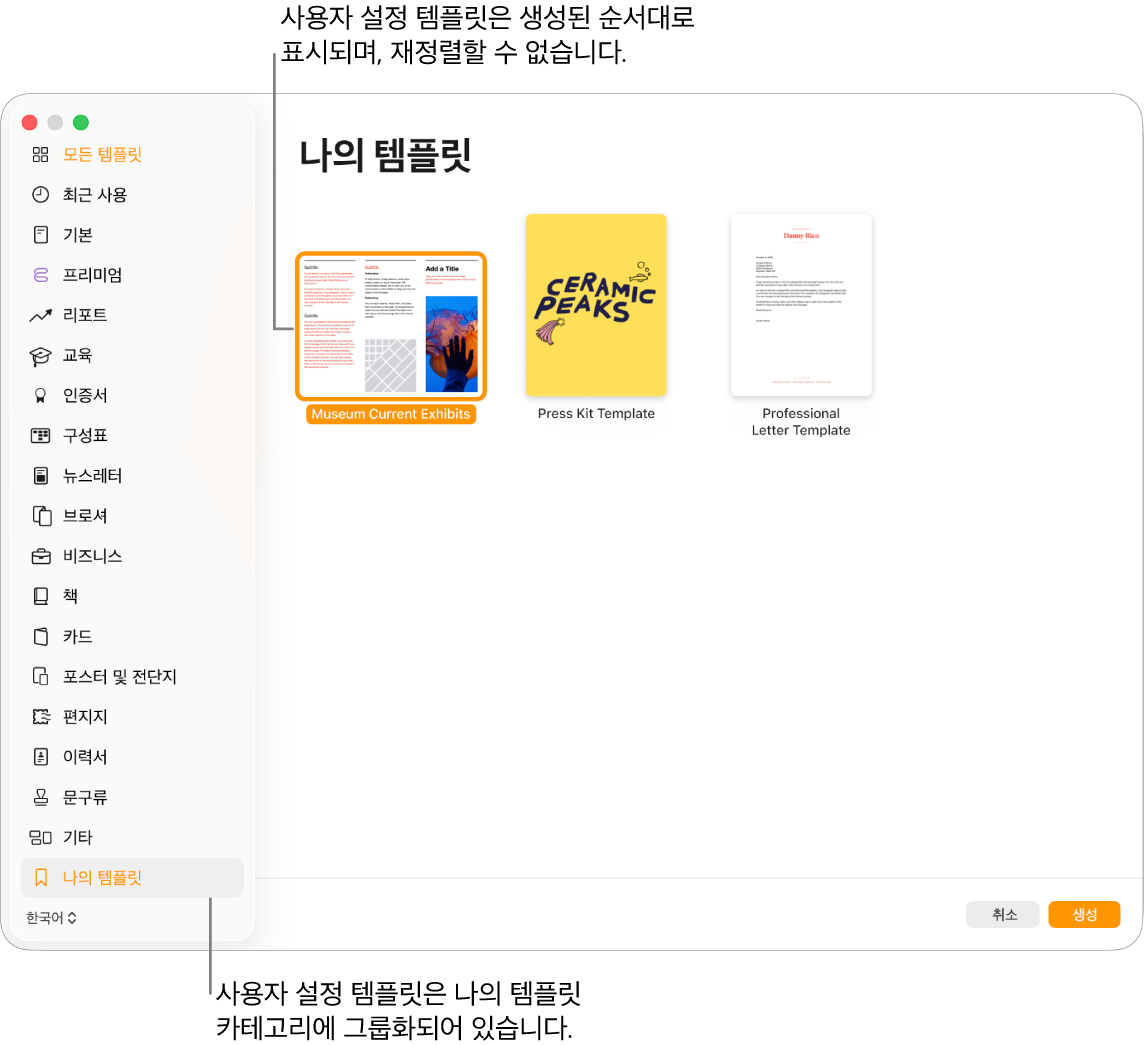The image size is (1146, 1045).
Task: Open the 최근 사용 category
Action: point(95,194)
